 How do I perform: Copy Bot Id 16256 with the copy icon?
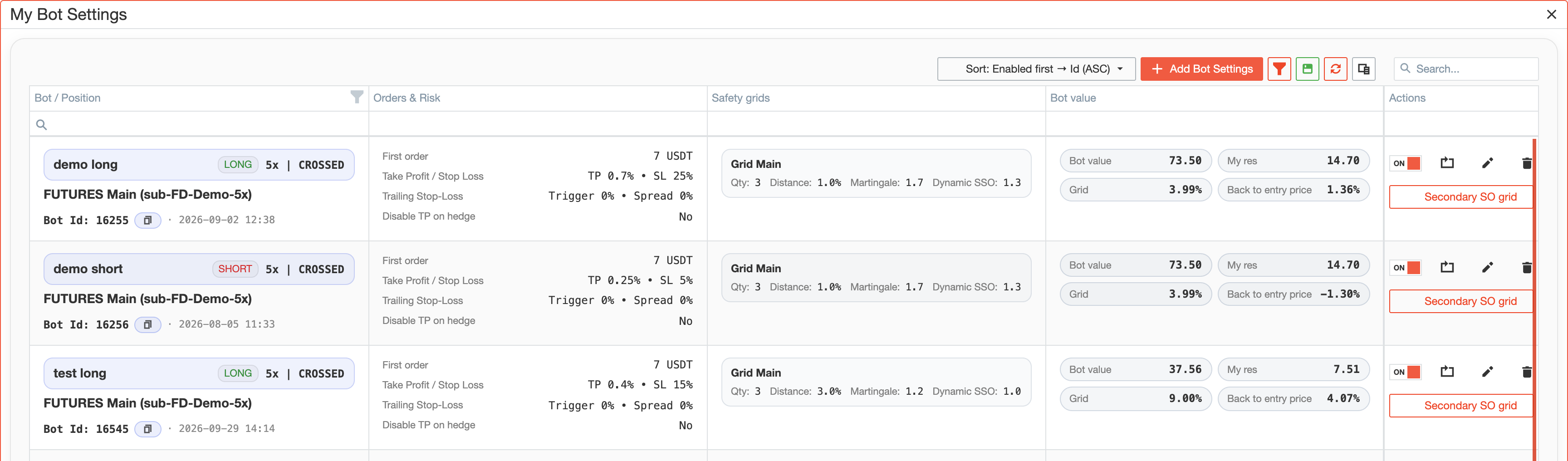coord(147,324)
